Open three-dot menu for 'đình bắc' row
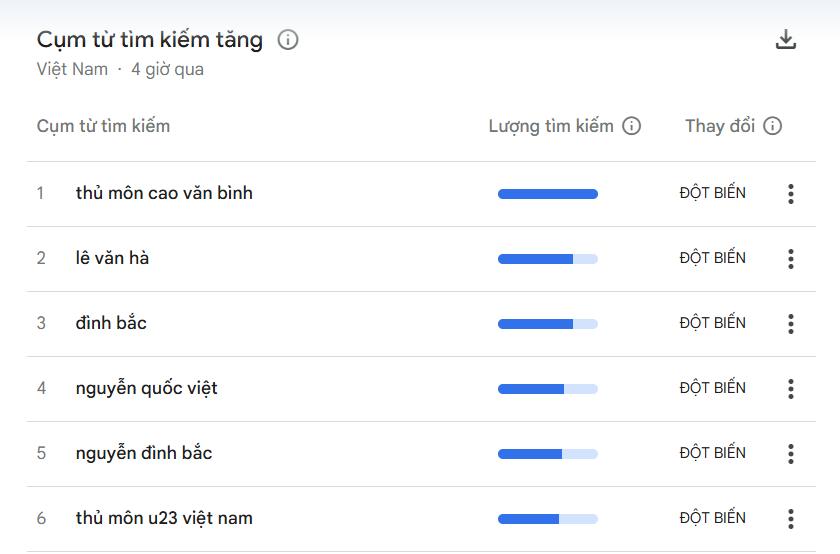Screen dimensions: 840x554 790,324
